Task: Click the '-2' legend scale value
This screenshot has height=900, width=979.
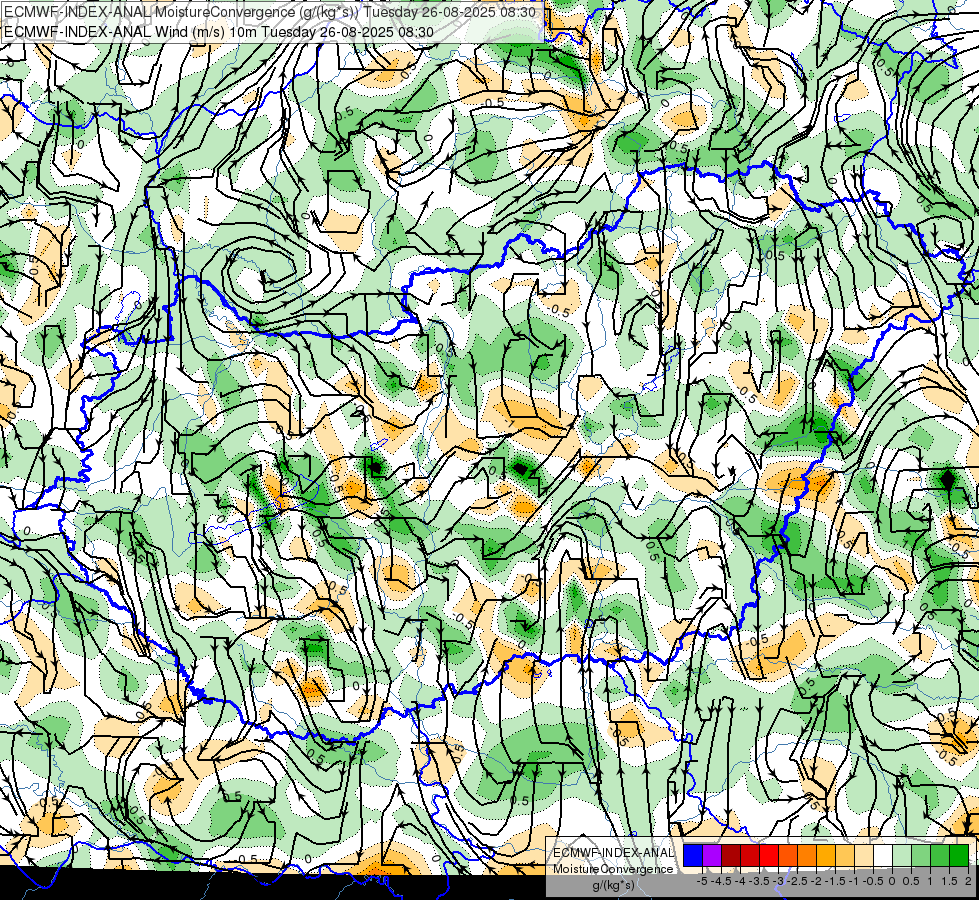Action: pos(817,881)
